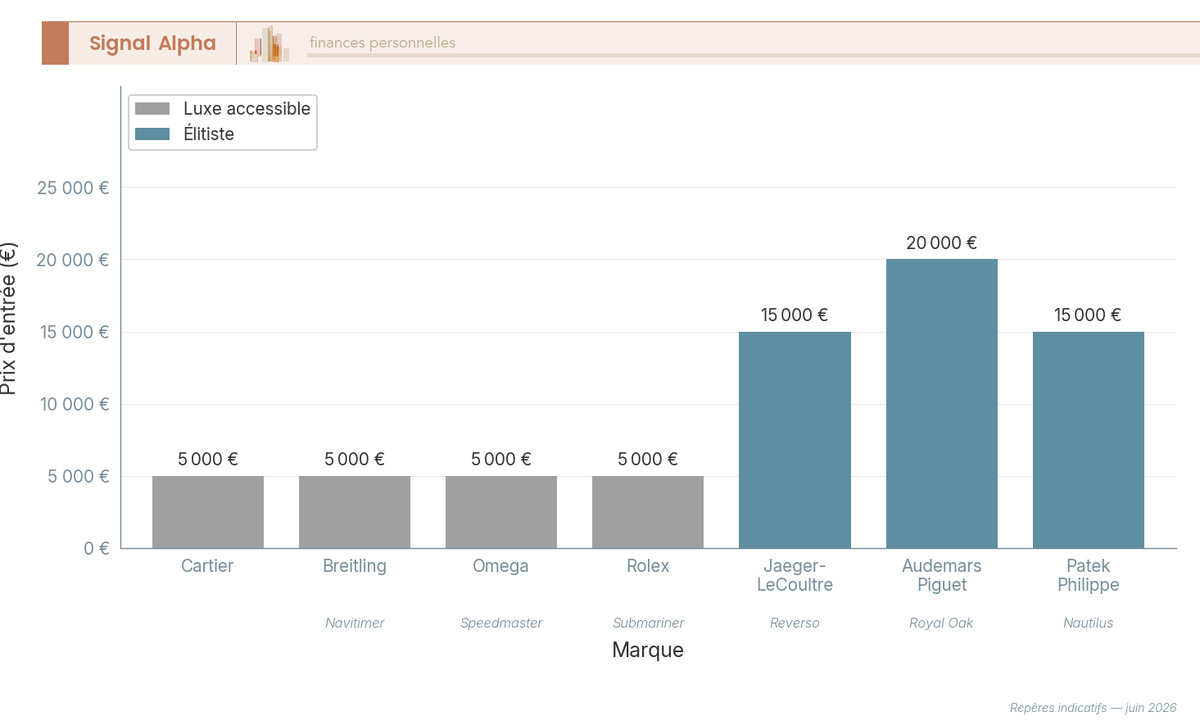Viewport: 1200px width, 721px height.
Task: Click the 'Nautilus' model caption
Action: point(1088,623)
